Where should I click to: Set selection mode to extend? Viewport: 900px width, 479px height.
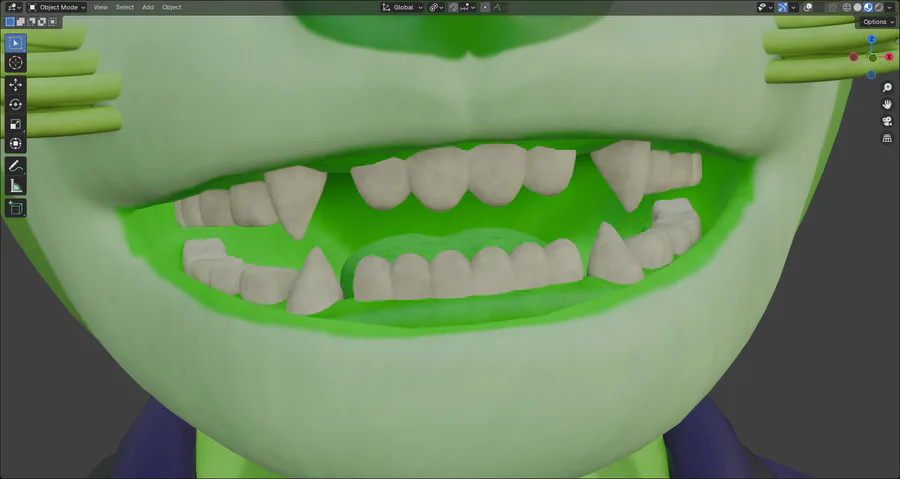point(21,22)
